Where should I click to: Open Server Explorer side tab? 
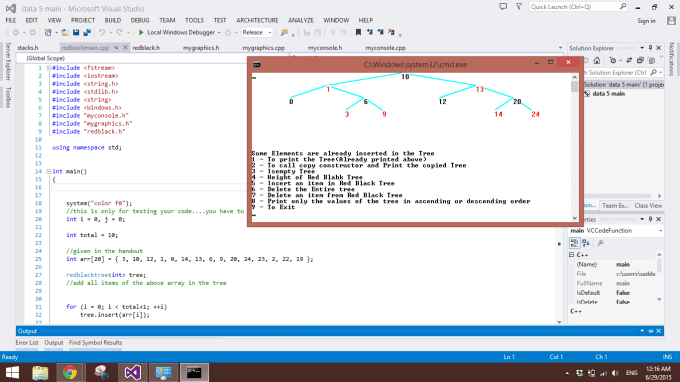tap(8, 61)
